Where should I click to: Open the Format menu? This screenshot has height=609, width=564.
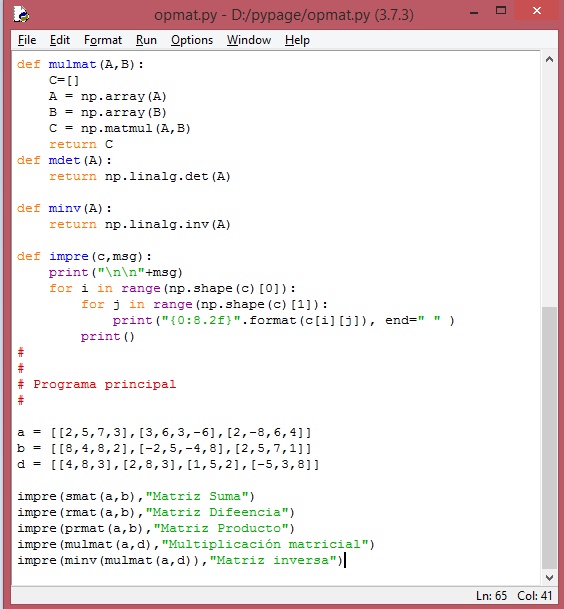point(103,40)
